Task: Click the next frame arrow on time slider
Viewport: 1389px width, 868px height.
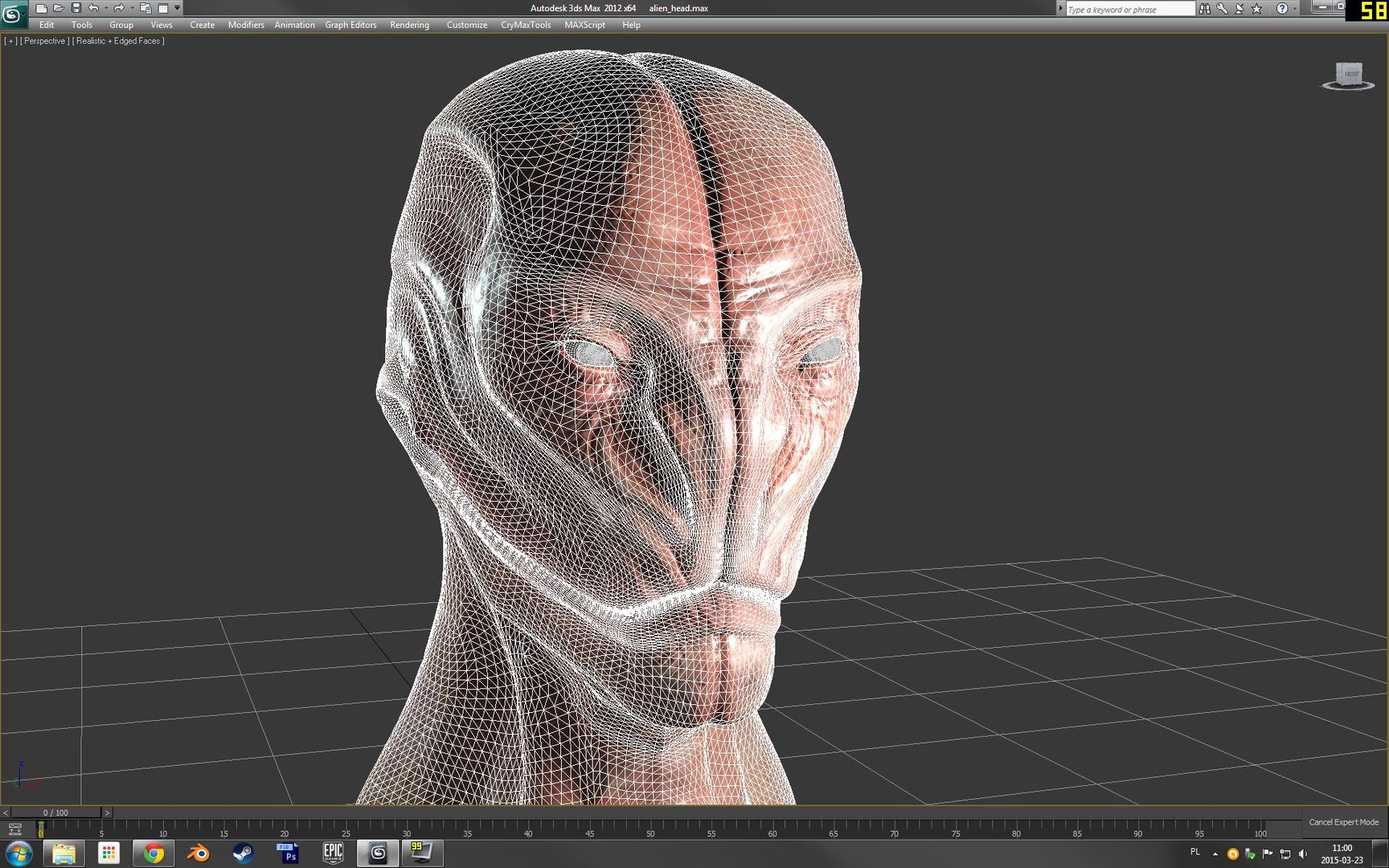Action: tap(107, 813)
